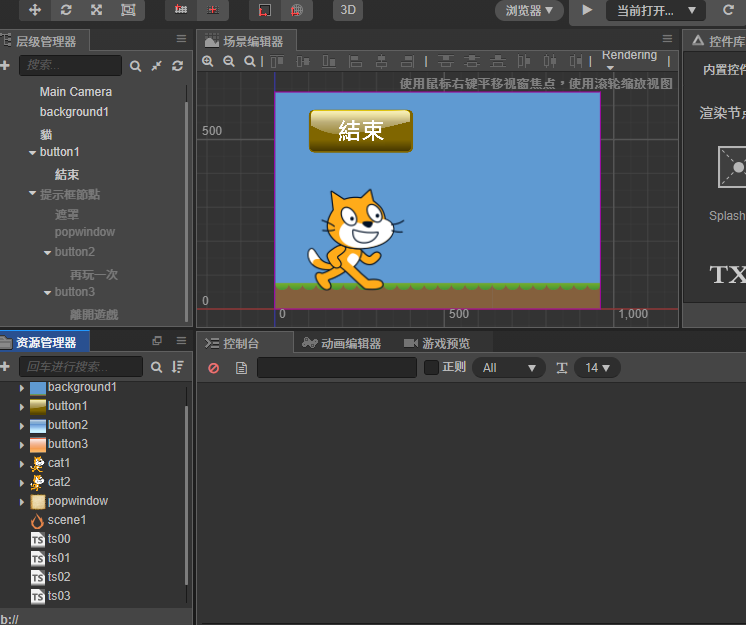Clear the console log
746x625 pixels.
[x=214, y=368]
